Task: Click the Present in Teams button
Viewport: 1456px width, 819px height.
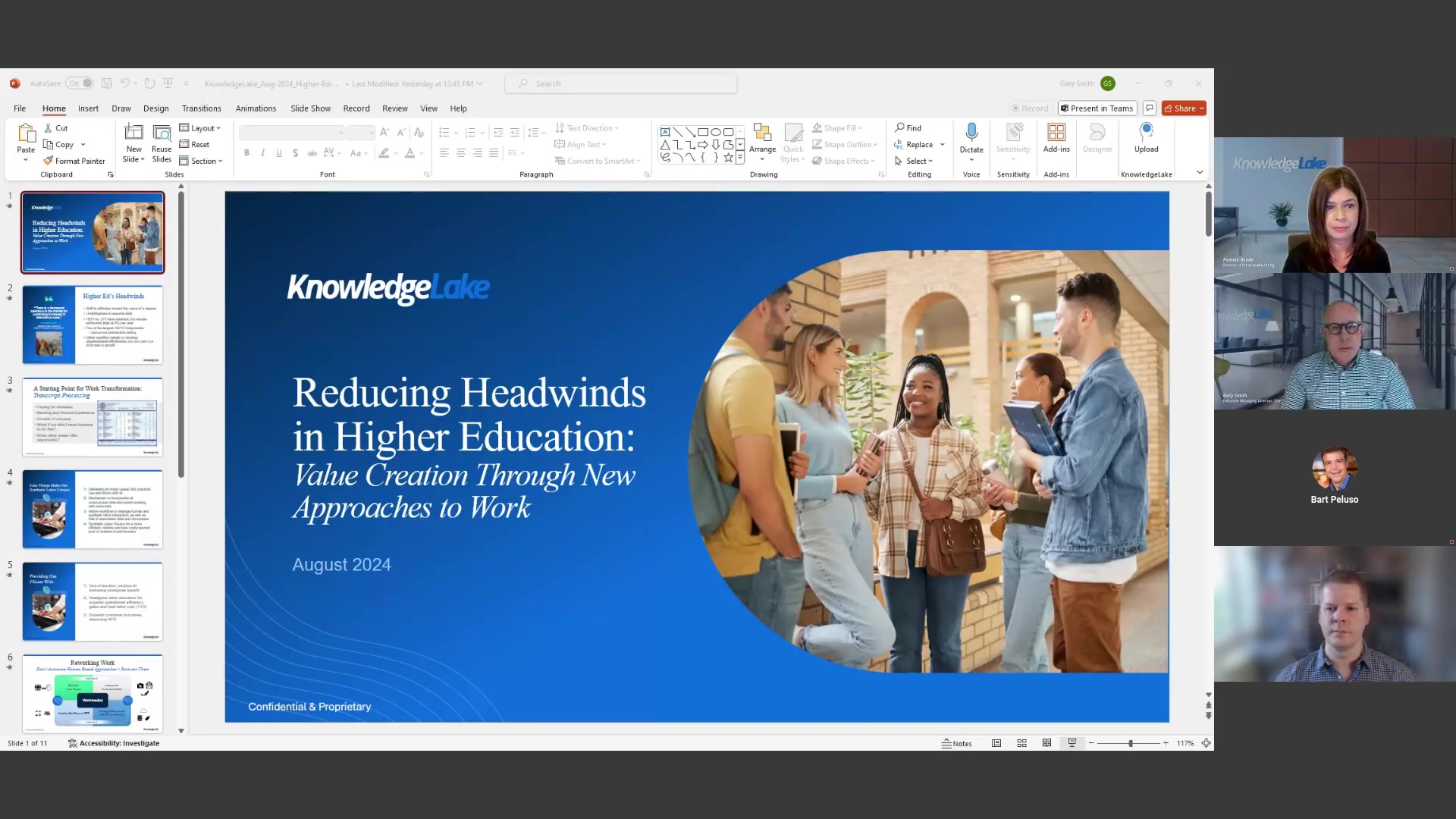Action: [1097, 108]
